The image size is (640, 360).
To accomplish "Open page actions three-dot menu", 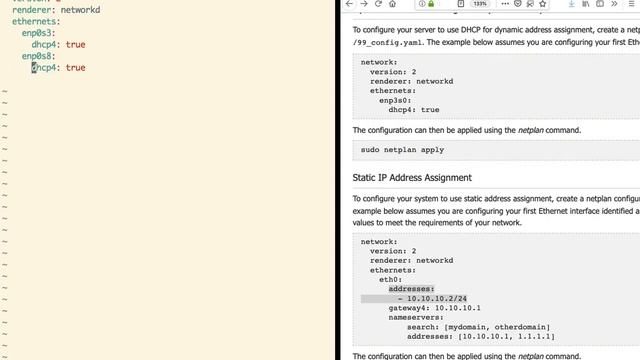I will (505, 4).
